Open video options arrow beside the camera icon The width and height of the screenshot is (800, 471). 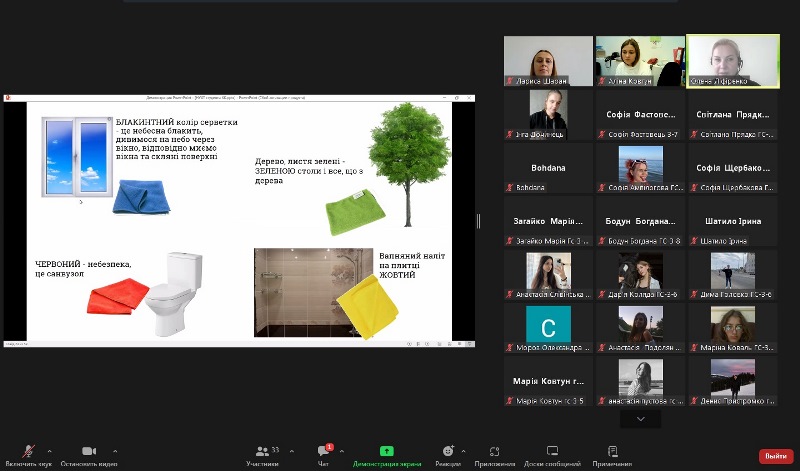pos(115,451)
